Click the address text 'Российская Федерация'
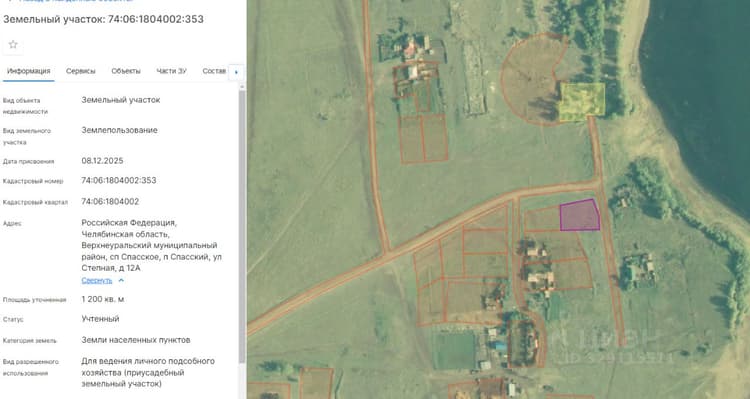 129,223
